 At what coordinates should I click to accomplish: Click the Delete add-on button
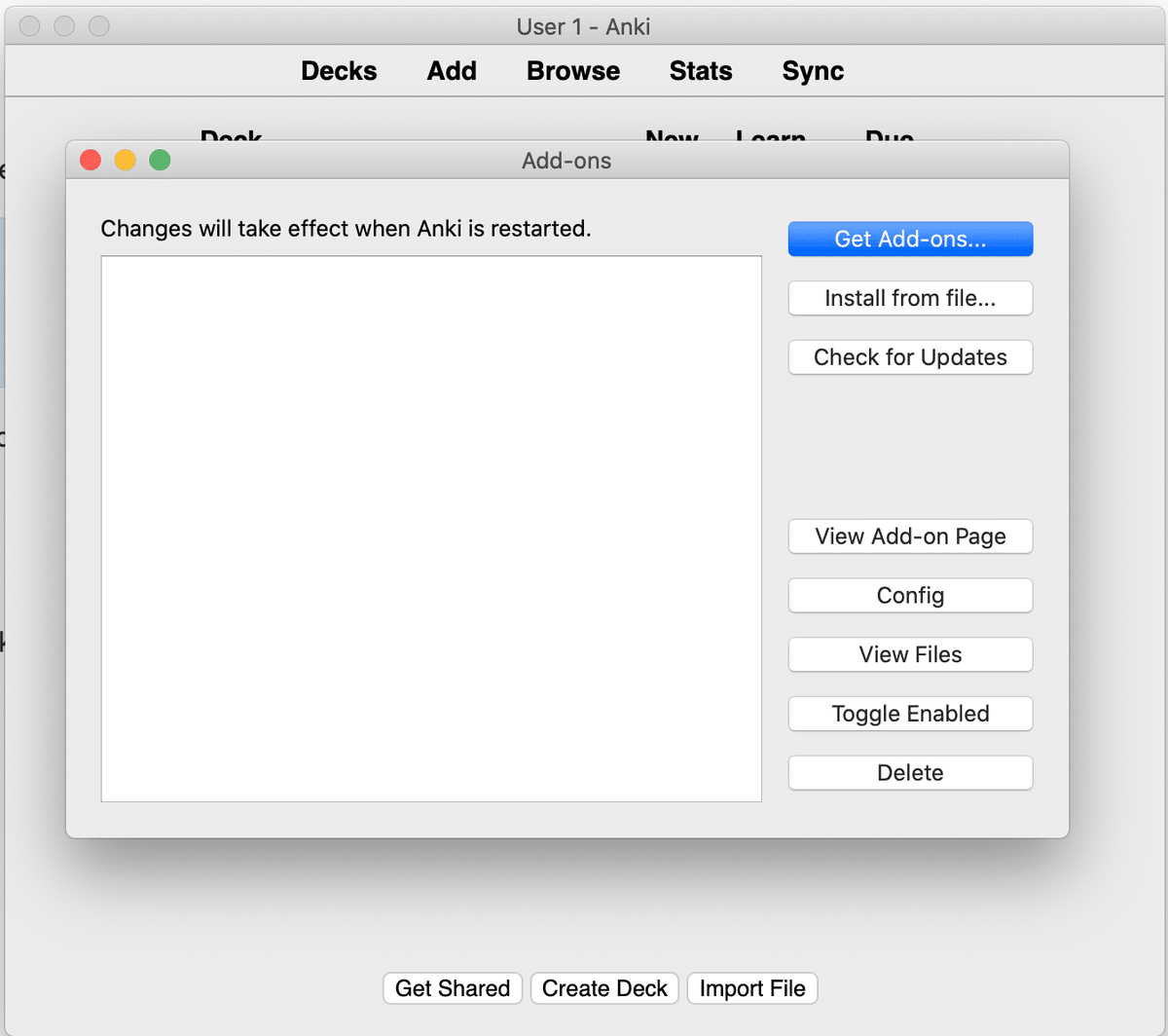coord(910,773)
